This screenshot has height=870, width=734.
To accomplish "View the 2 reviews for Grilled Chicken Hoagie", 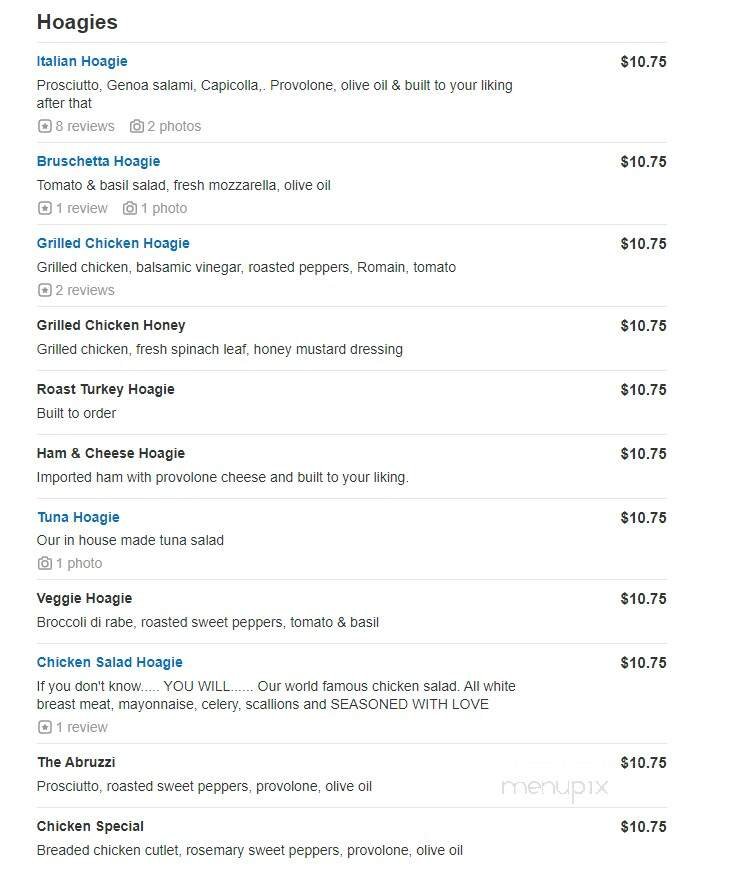I will pyautogui.click(x=85, y=290).
